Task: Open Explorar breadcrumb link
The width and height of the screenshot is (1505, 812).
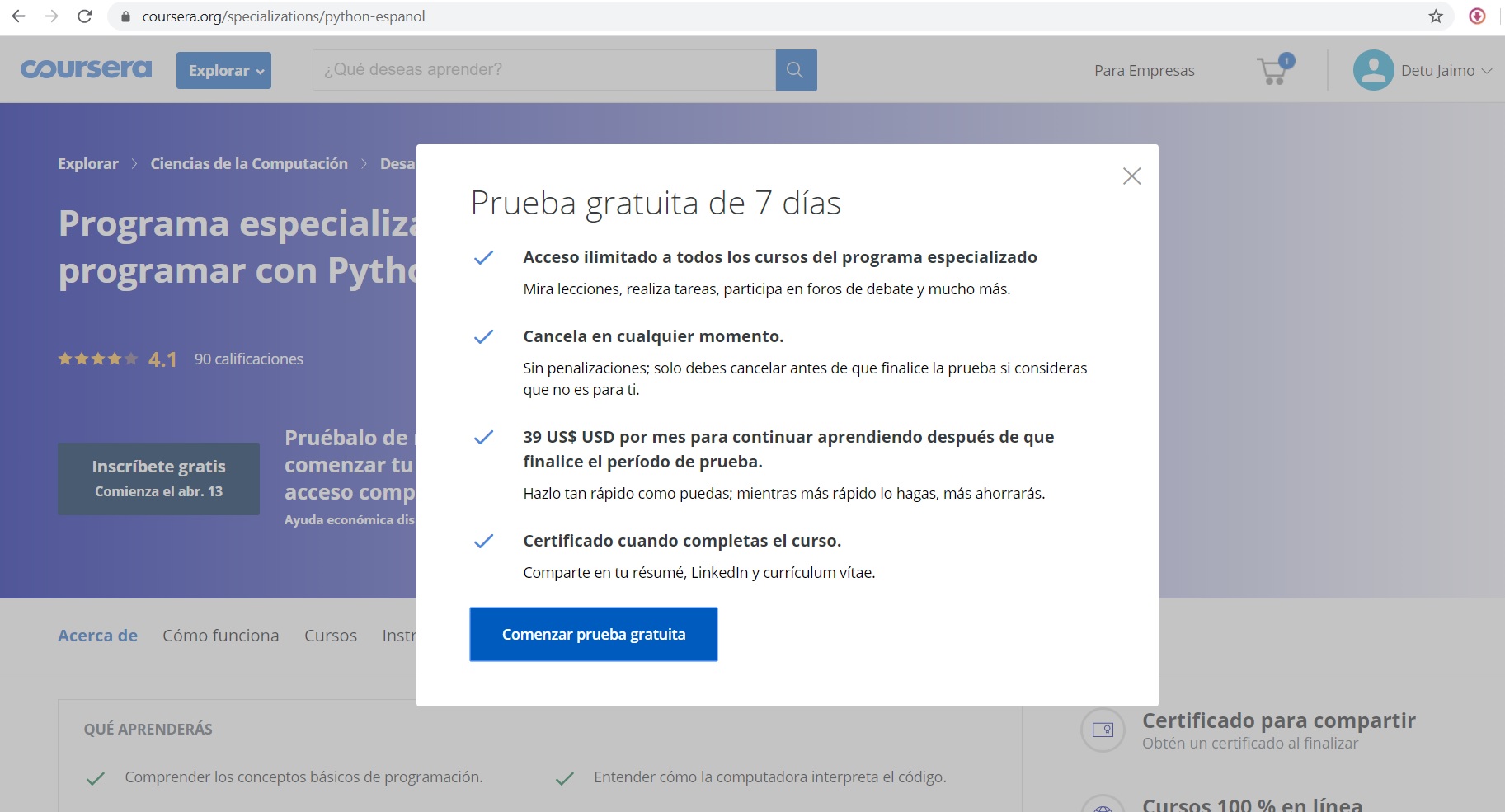Action: [88, 163]
